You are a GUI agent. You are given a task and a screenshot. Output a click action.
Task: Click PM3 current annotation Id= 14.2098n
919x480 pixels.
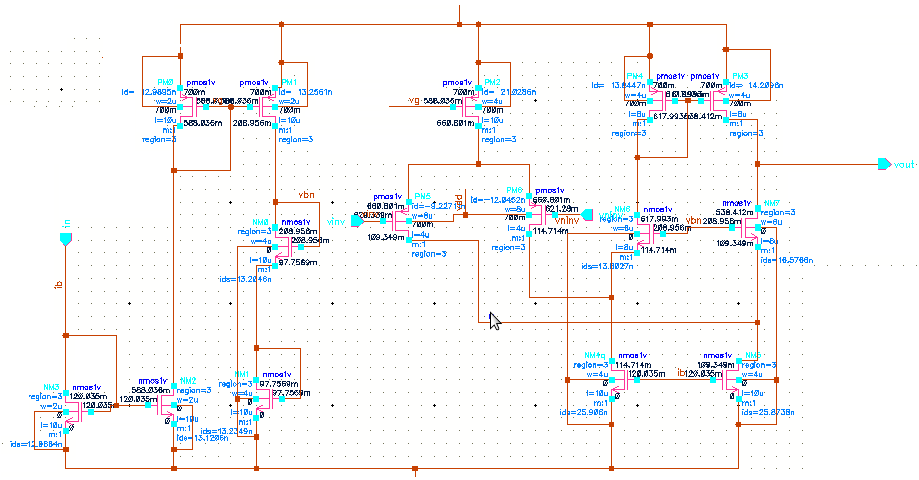[x=755, y=85]
